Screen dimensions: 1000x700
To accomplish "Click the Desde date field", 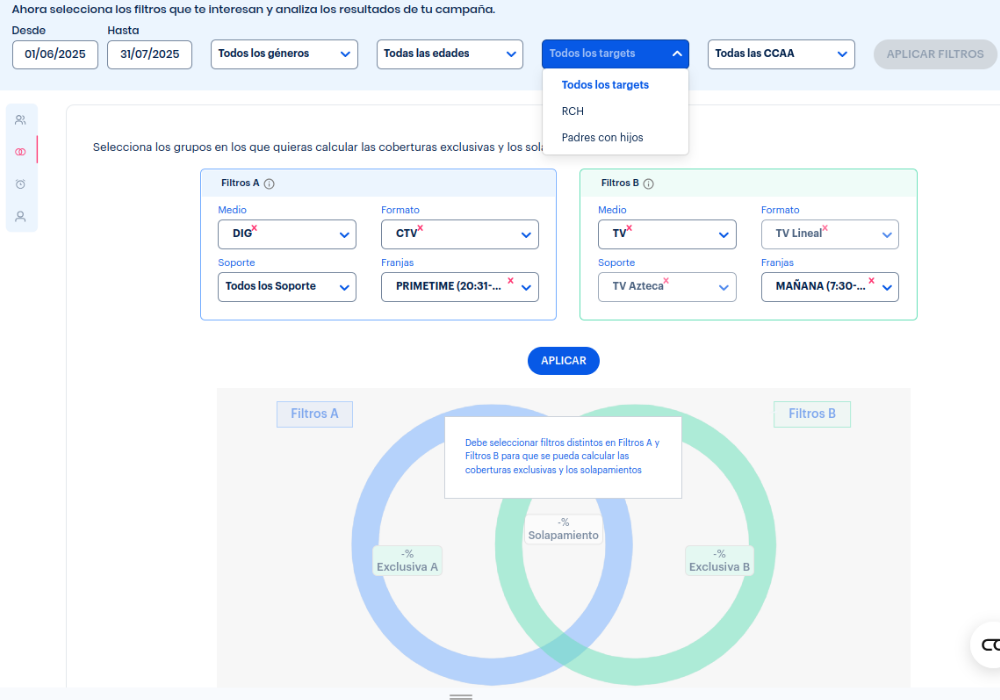I will click(55, 54).
